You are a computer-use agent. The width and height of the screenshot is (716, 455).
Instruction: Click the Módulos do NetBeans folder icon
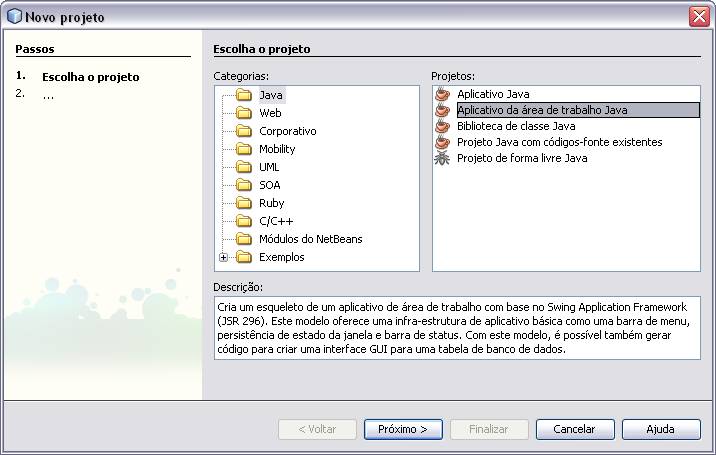pos(244,239)
